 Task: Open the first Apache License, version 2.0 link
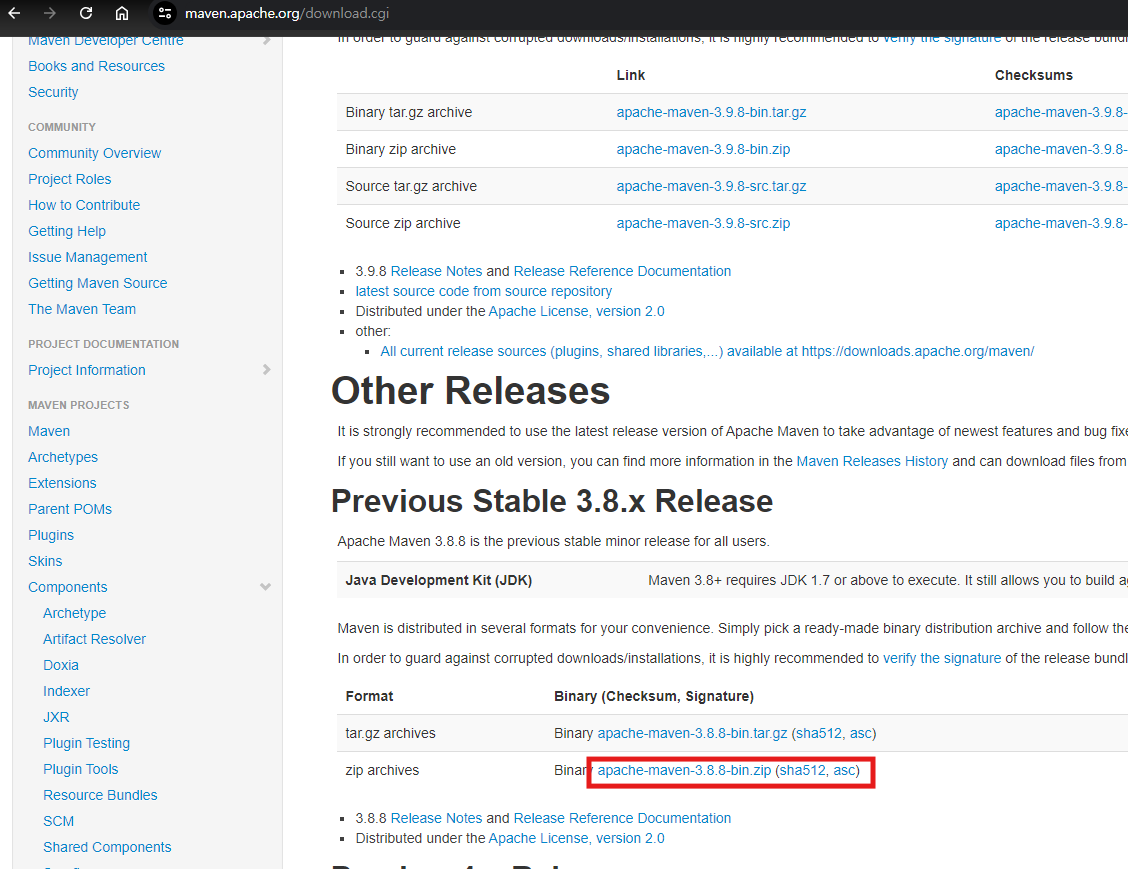pos(576,311)
